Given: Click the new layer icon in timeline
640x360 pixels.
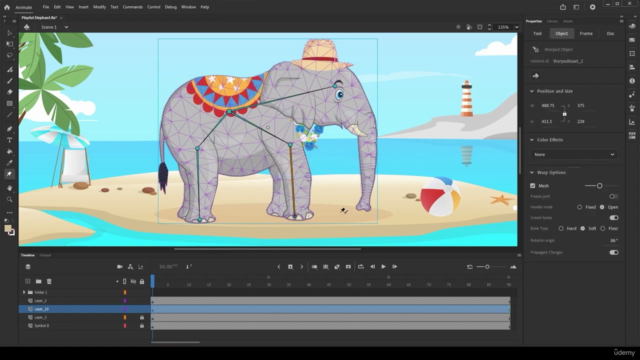Looking at the screenshot, I should 28,281.
